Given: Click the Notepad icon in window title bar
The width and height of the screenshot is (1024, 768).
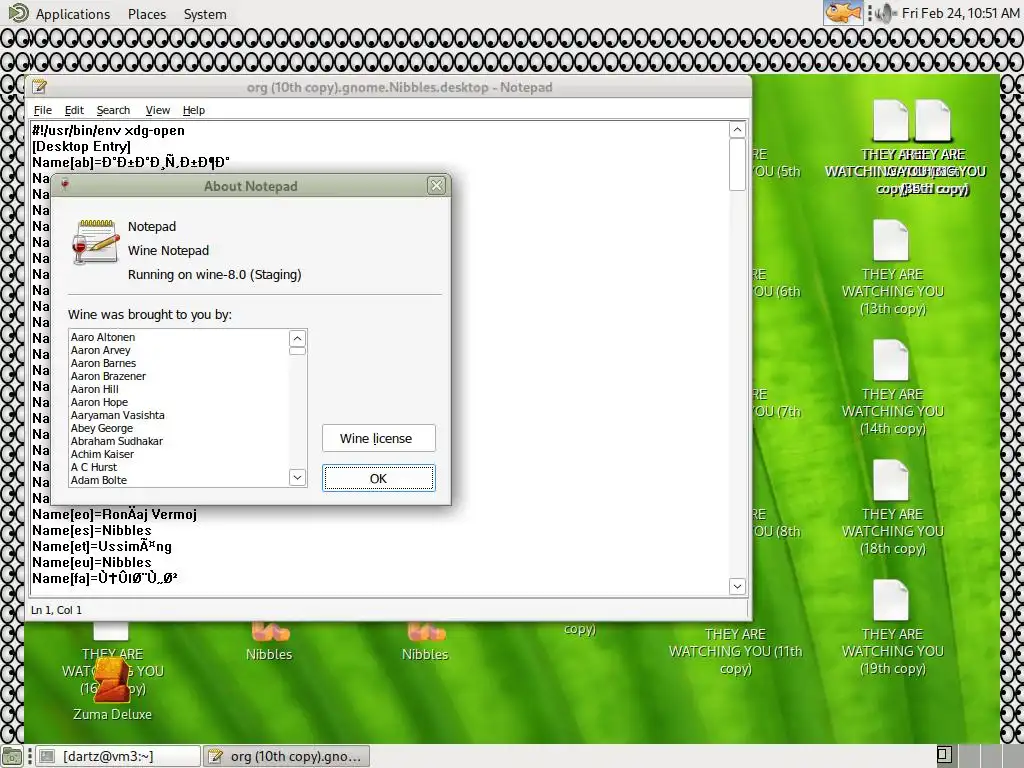Looking at the screenshot, I should click(39, 86).
